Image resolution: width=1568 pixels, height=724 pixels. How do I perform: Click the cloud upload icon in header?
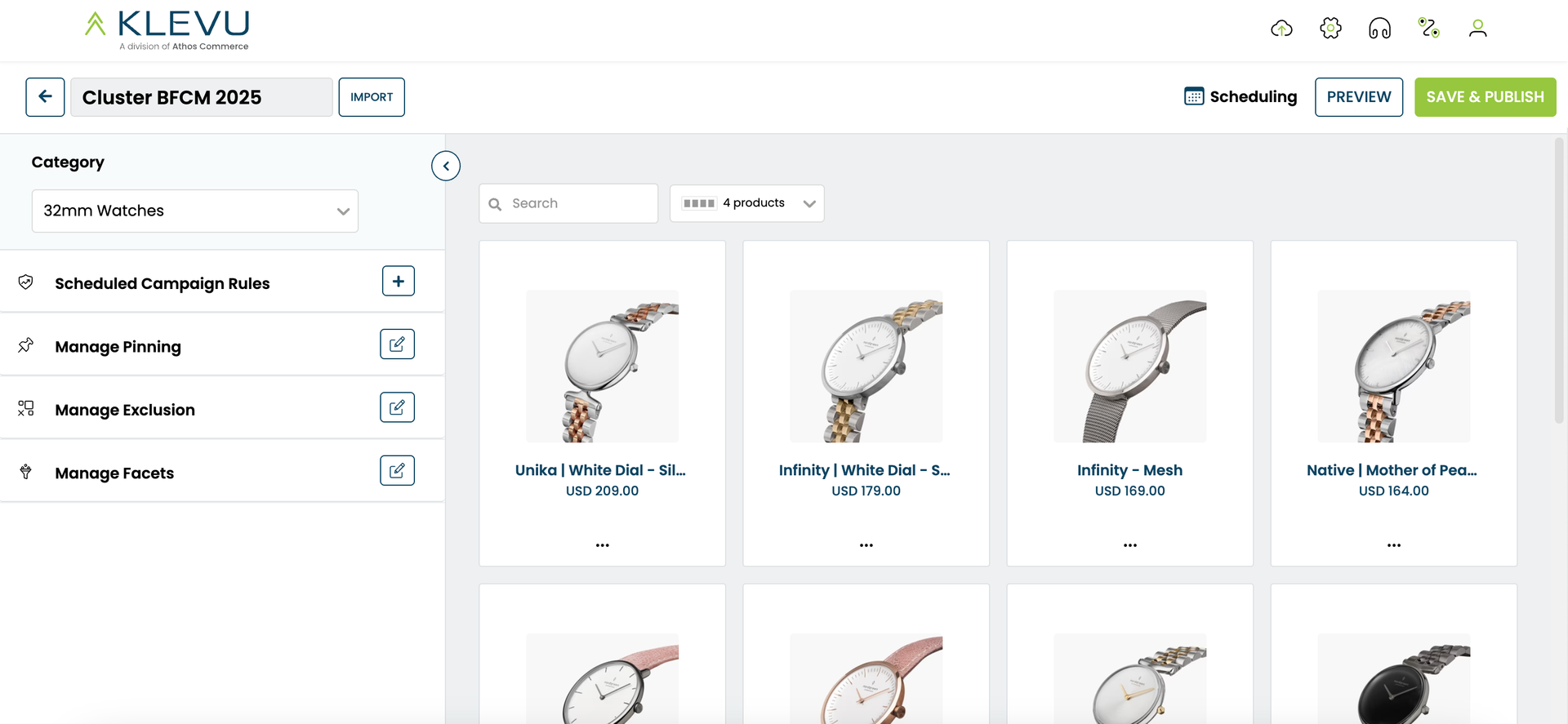1281,29
